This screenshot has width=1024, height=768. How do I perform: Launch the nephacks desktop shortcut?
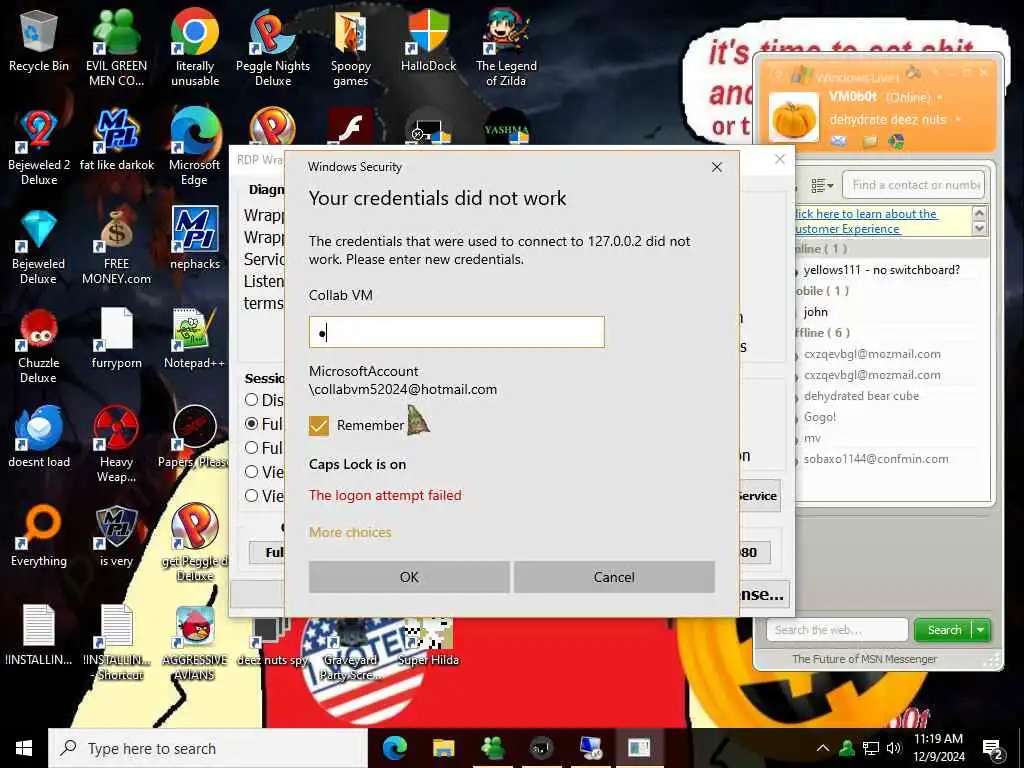[x=195, y=239]
